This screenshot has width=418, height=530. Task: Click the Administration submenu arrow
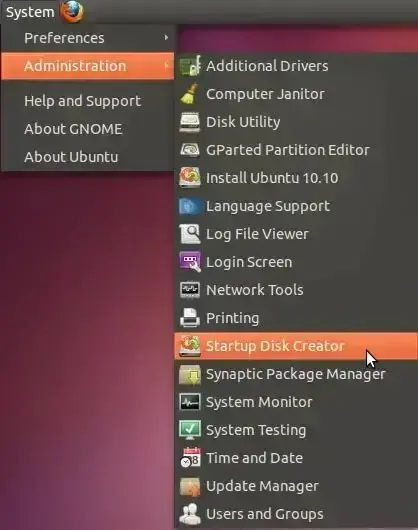tap(166, 66)
